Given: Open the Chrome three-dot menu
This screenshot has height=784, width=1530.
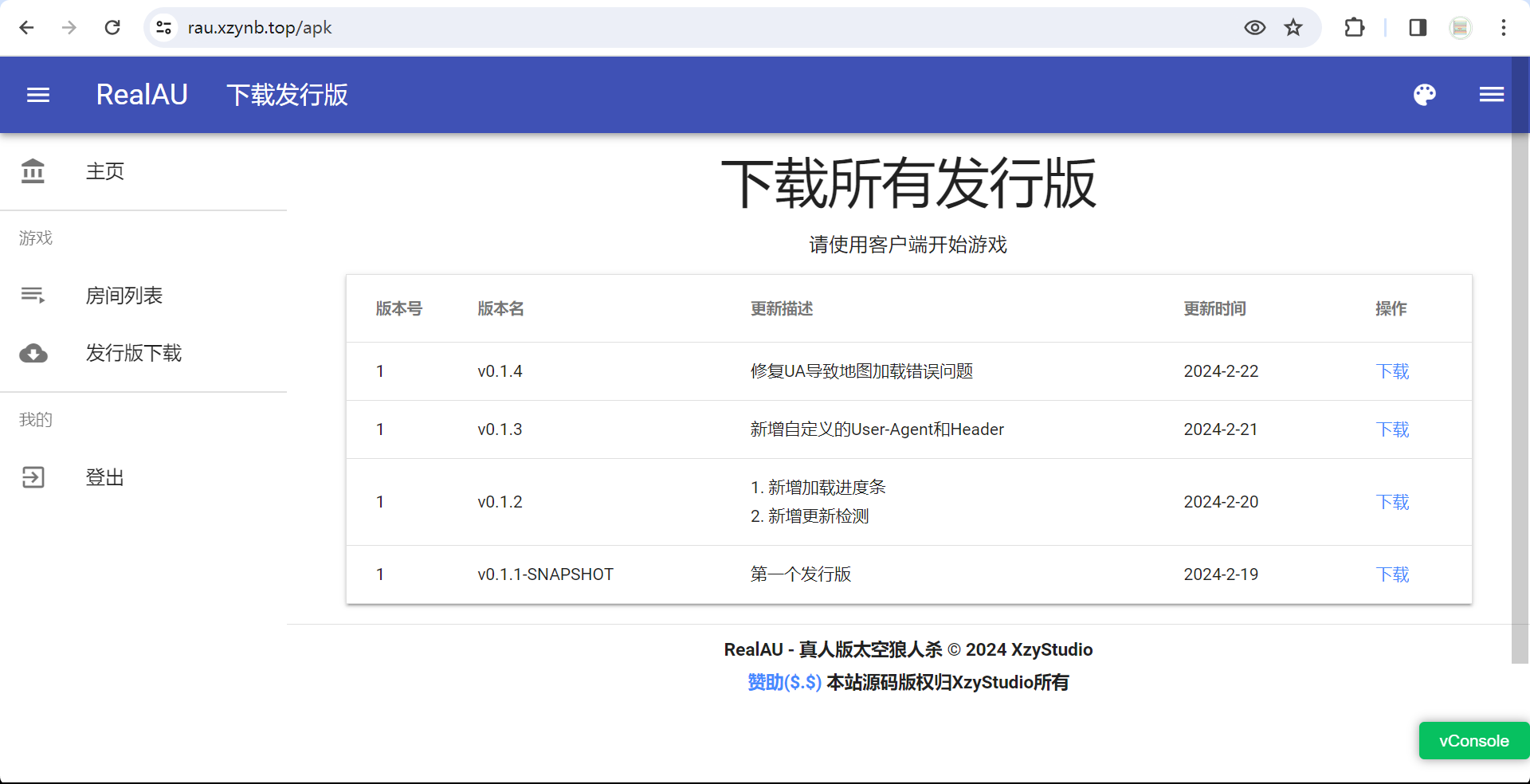Looking at the screenshot, I should tap(1504, 28).
